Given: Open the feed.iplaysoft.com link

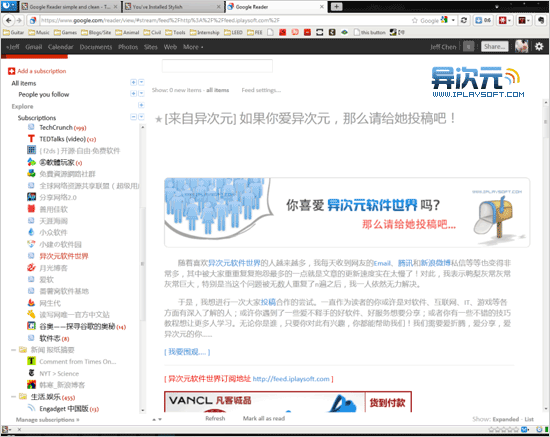Looking at the screenshot, I should (x=291, y=379).
